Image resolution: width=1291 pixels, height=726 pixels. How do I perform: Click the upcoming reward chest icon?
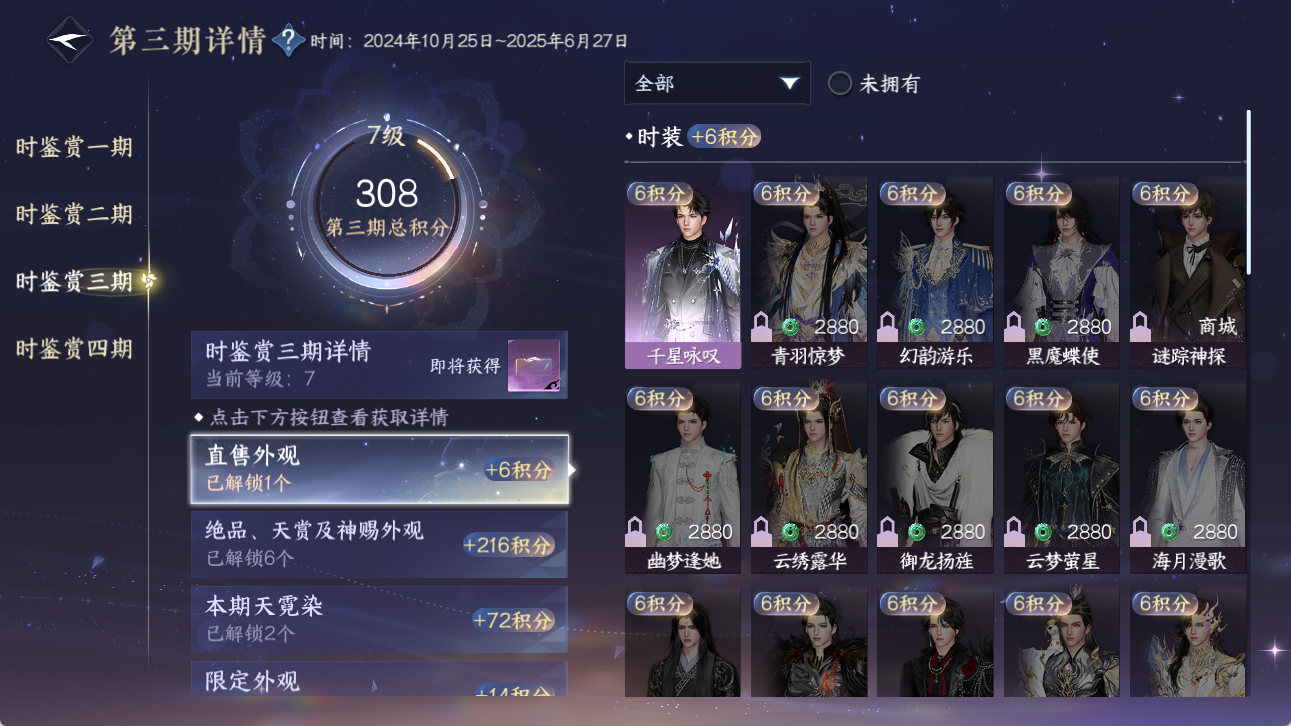(x=534, y=365)
